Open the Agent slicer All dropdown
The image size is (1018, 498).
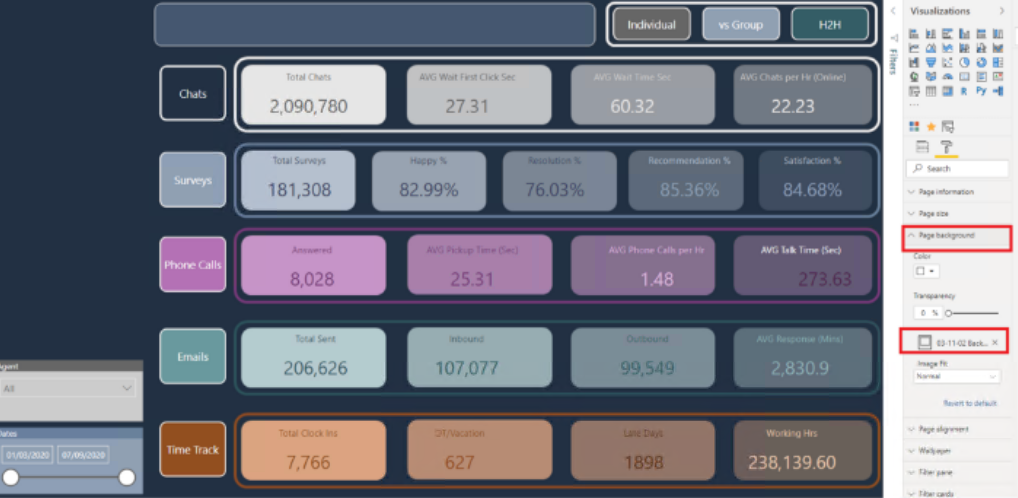(x=68, y=388)
